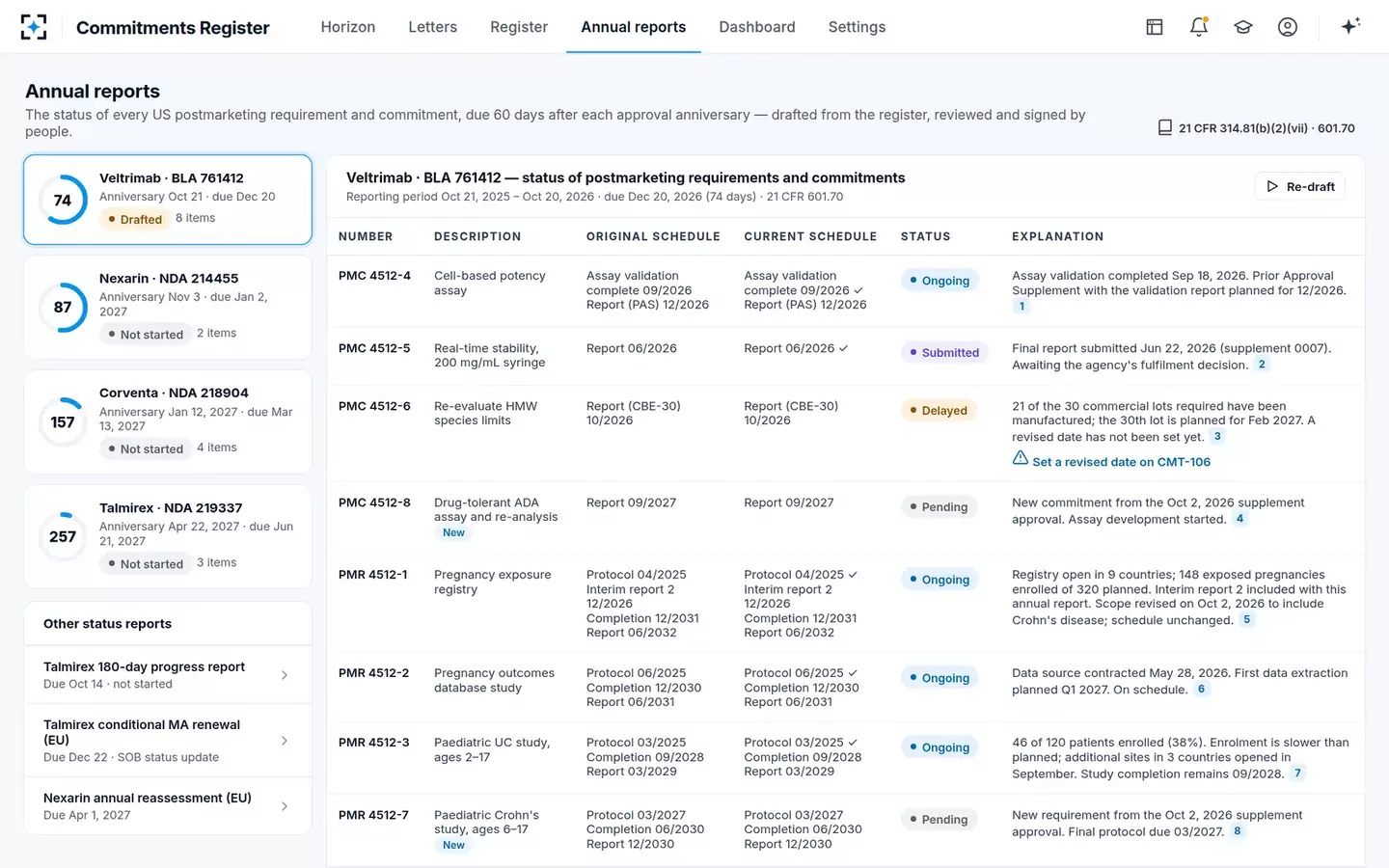Click the book icon beside 21 CFR citation
Viewport: 1389px width, 868px height.
[1165, 127]
